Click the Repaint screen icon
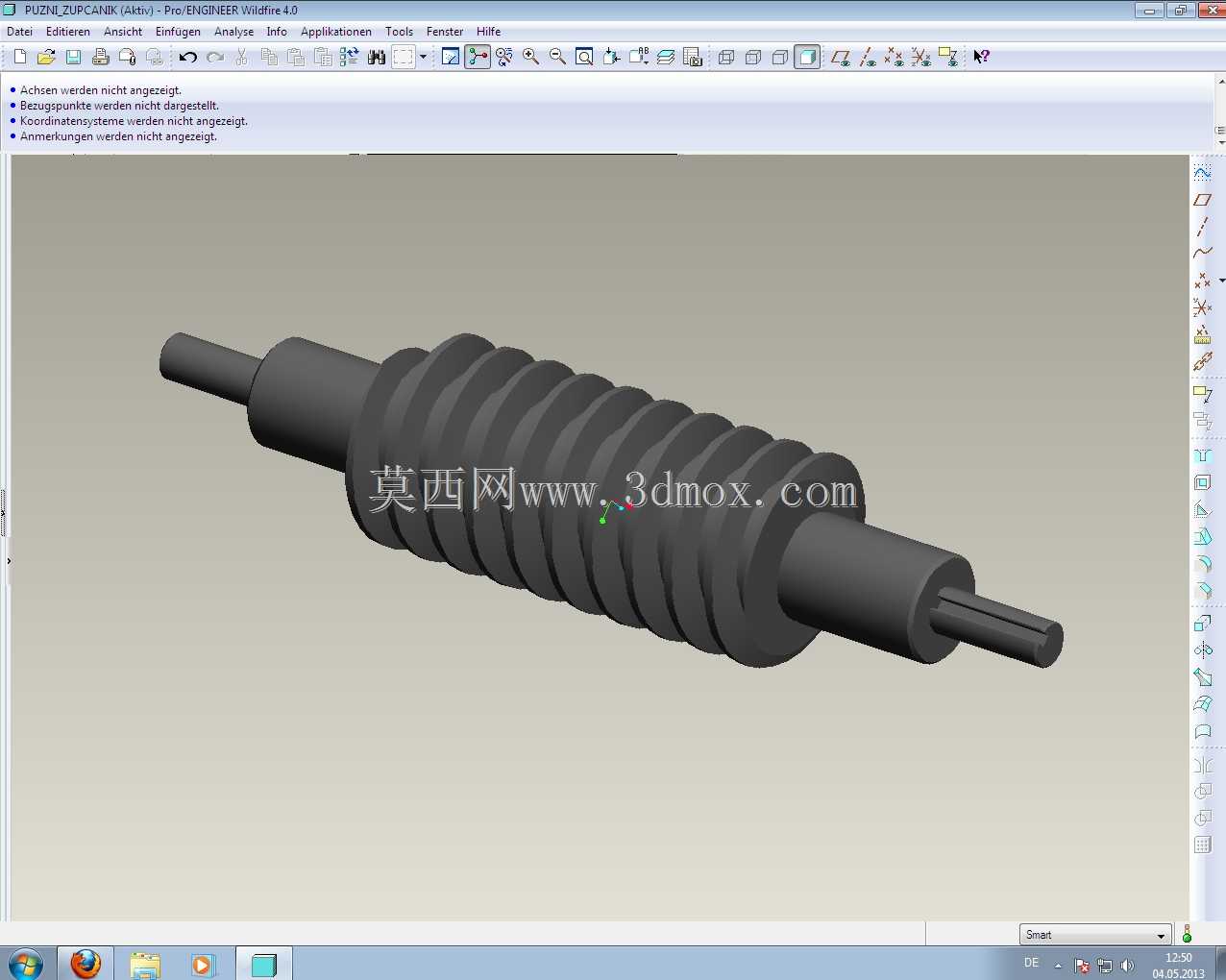 point(451,57)
